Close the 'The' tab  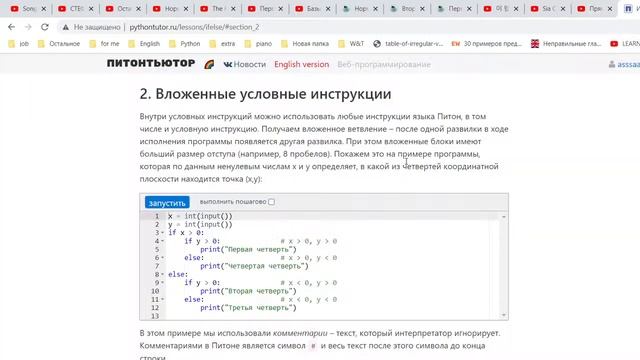click(233, 9)
